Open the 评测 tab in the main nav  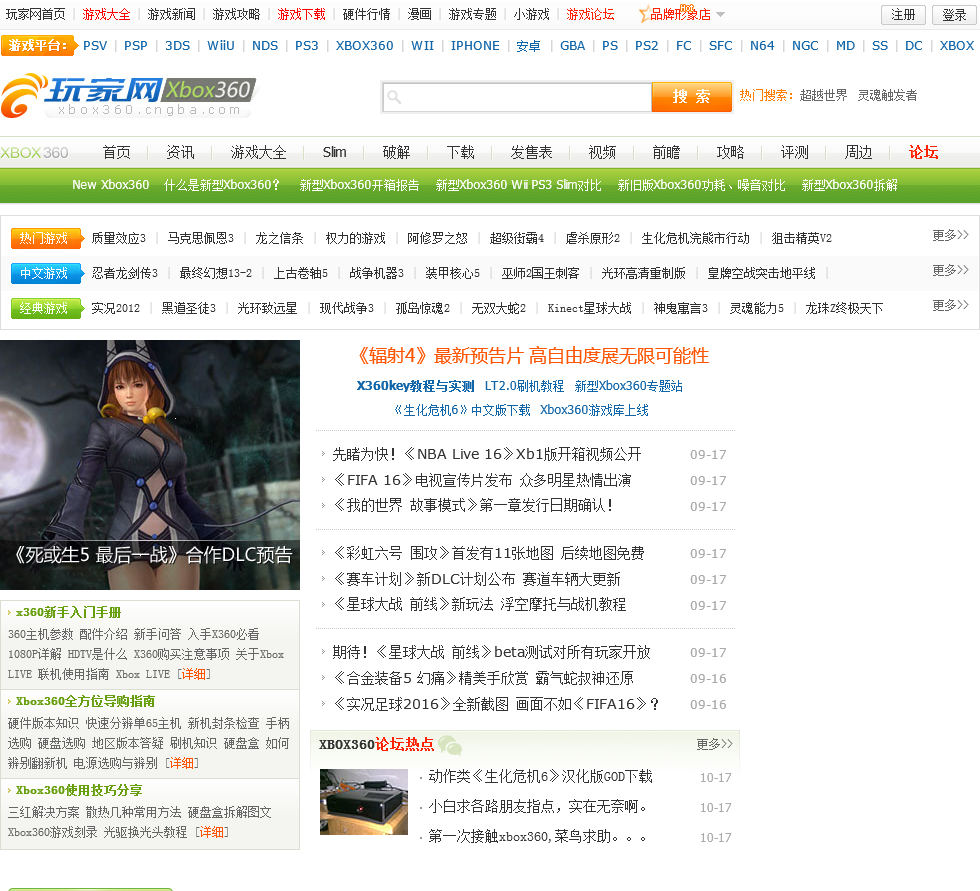(794, 152)
